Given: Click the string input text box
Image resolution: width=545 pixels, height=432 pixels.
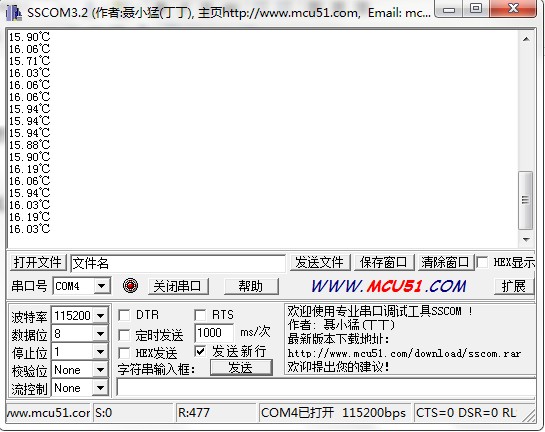Looking at the screenshot, I should click(326, 387).
